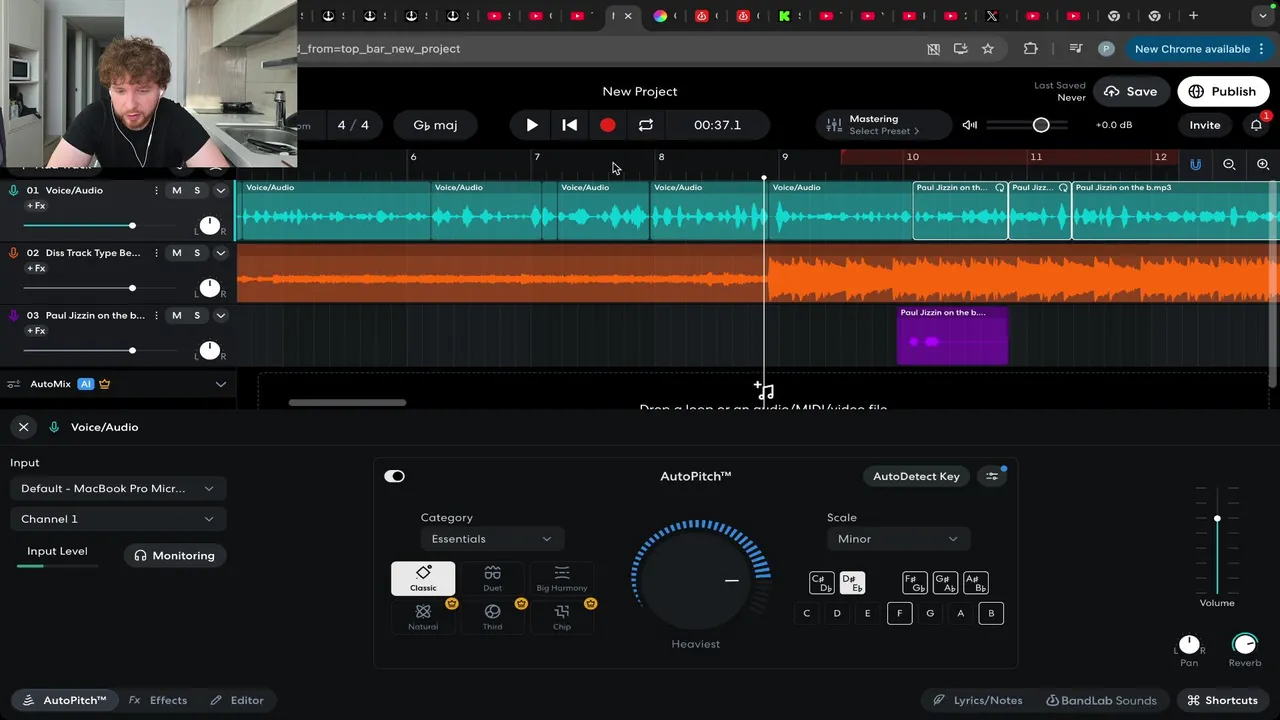The image size is (1280, 720).
Task: Open options menu for track 03
Action: 156,315
